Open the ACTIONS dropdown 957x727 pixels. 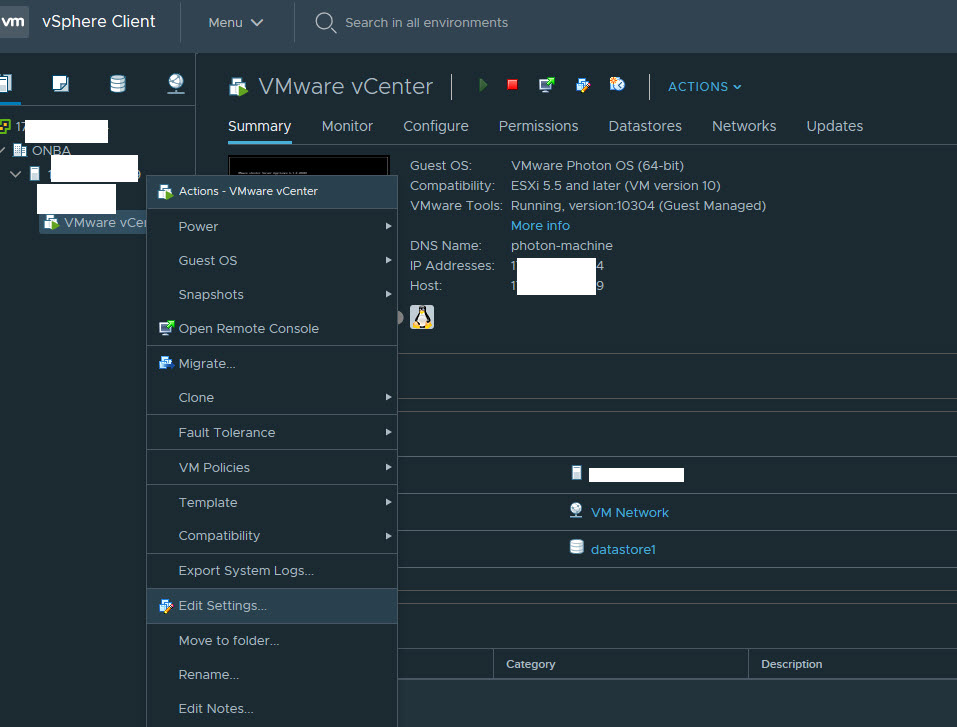click(704, 87)
